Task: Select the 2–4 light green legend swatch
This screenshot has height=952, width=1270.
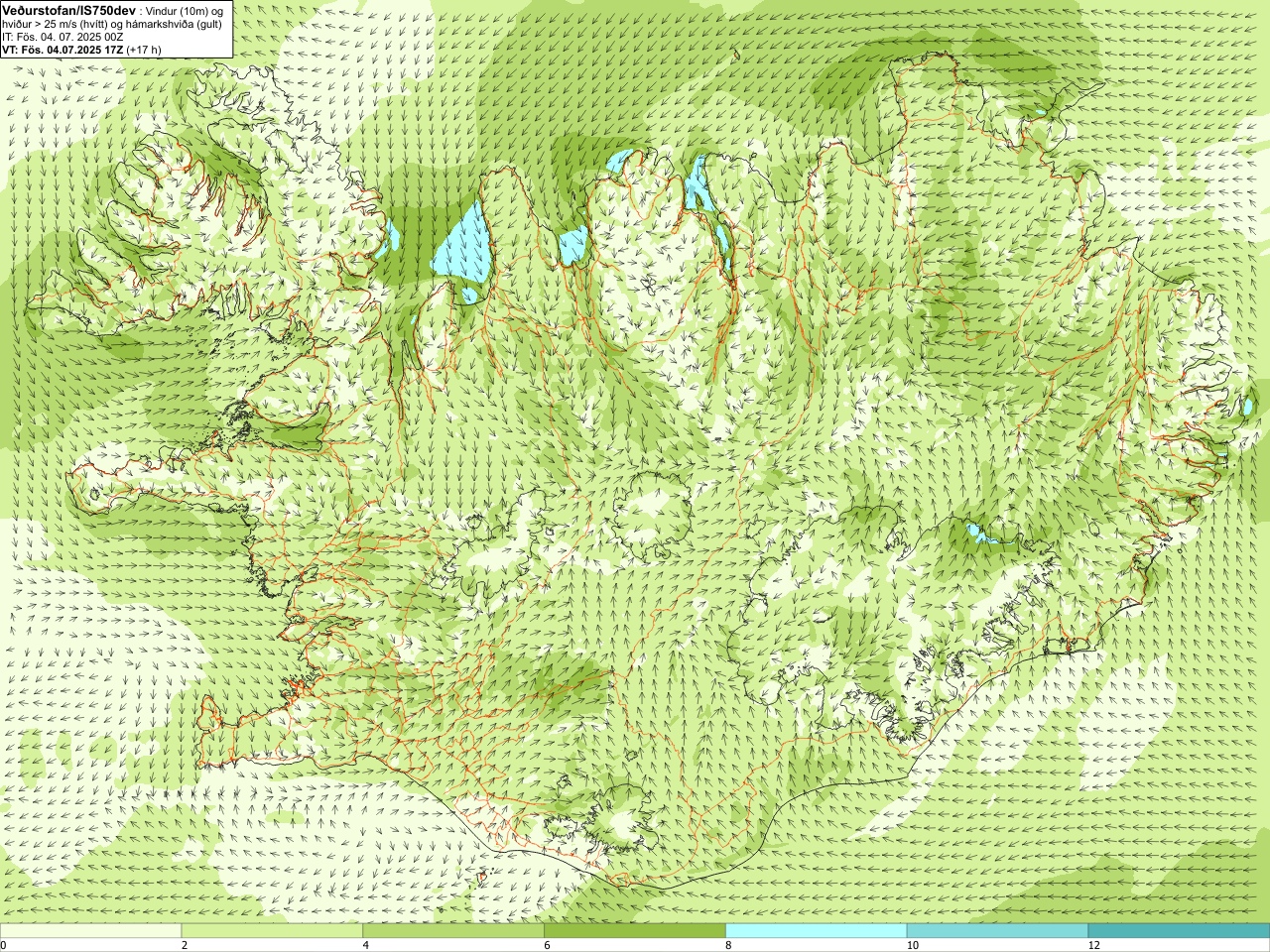Action: (272, 930)
